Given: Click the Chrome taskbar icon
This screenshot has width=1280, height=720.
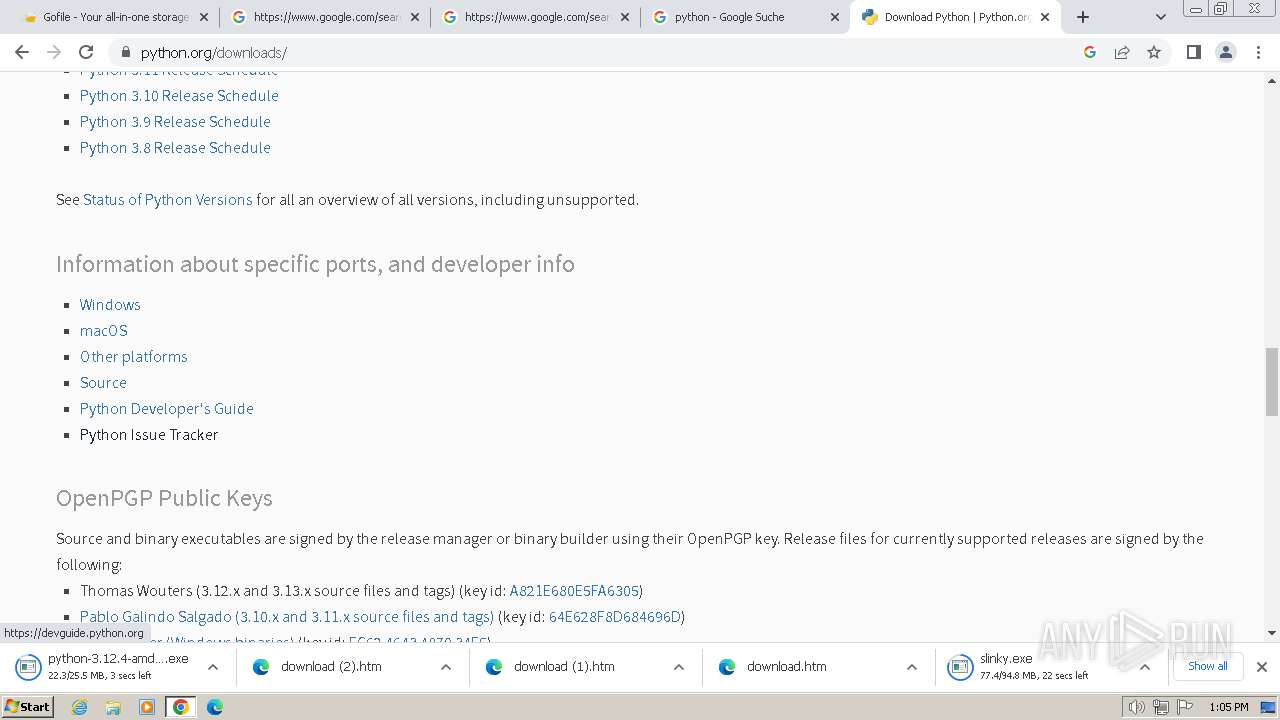Looking at the screenshot, I should (181, 707).
